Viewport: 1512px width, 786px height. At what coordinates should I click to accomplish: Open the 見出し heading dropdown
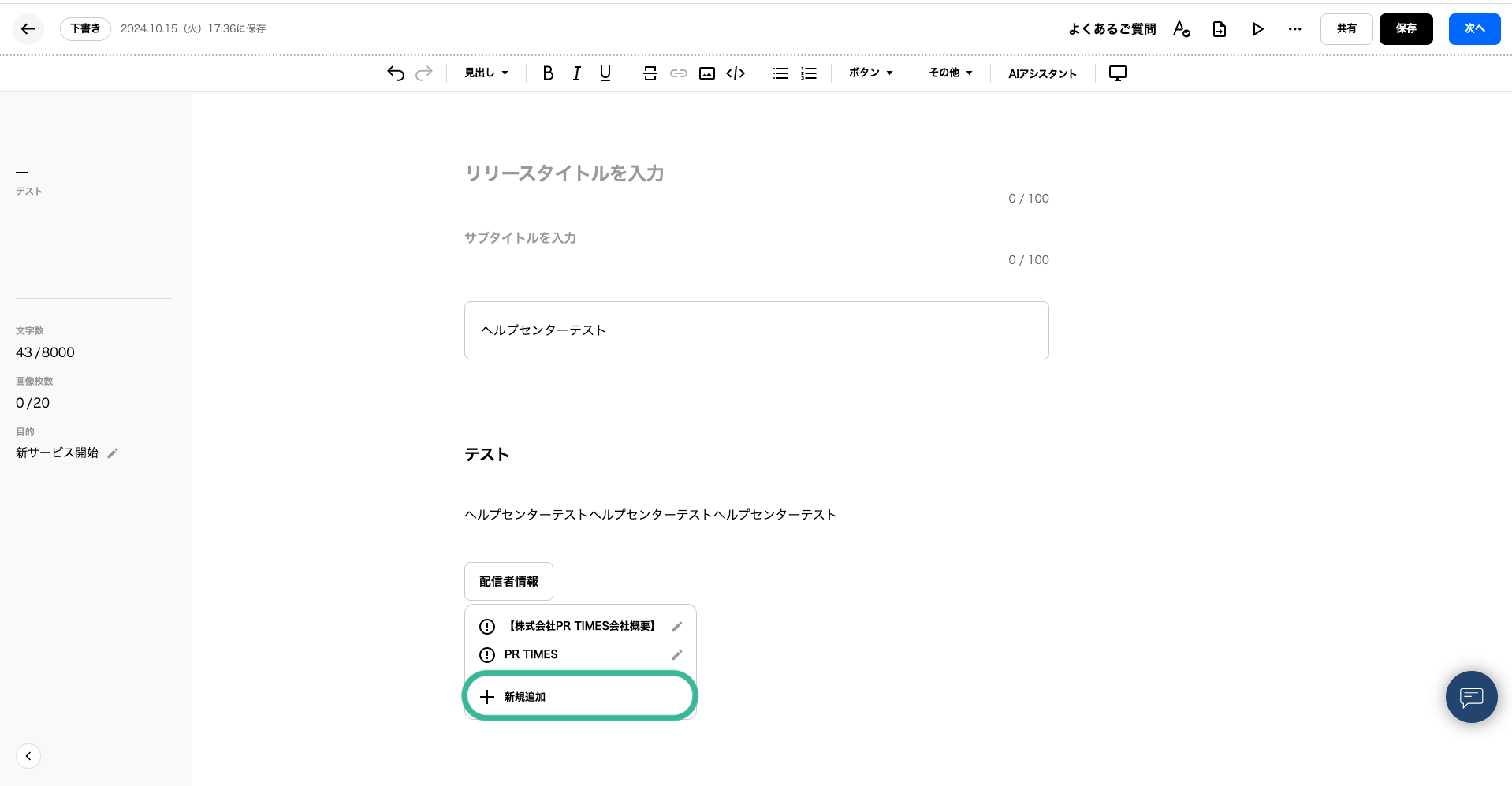pyautogui.click(x=486, y=73)
